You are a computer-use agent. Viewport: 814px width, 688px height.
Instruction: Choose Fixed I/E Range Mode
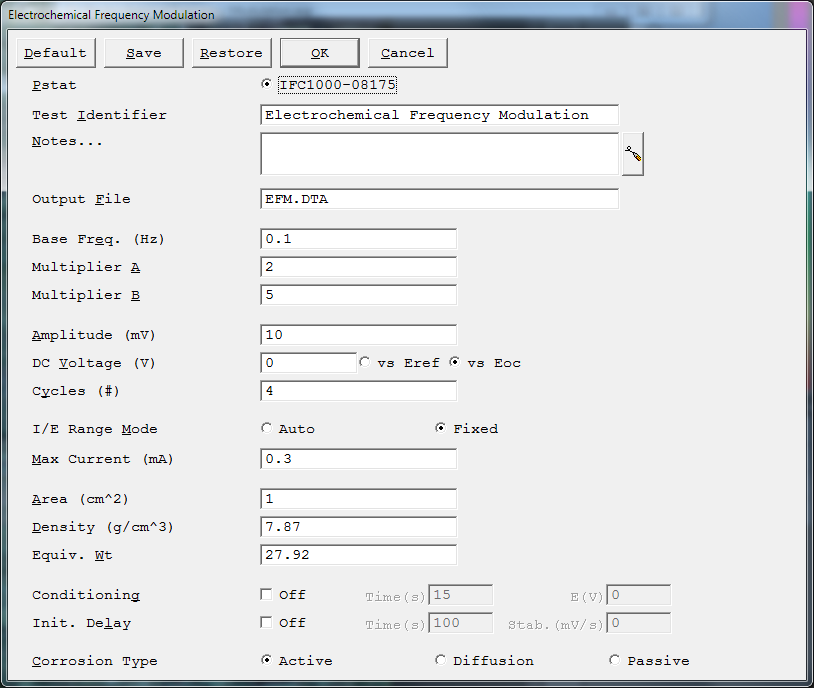[440, 428]
